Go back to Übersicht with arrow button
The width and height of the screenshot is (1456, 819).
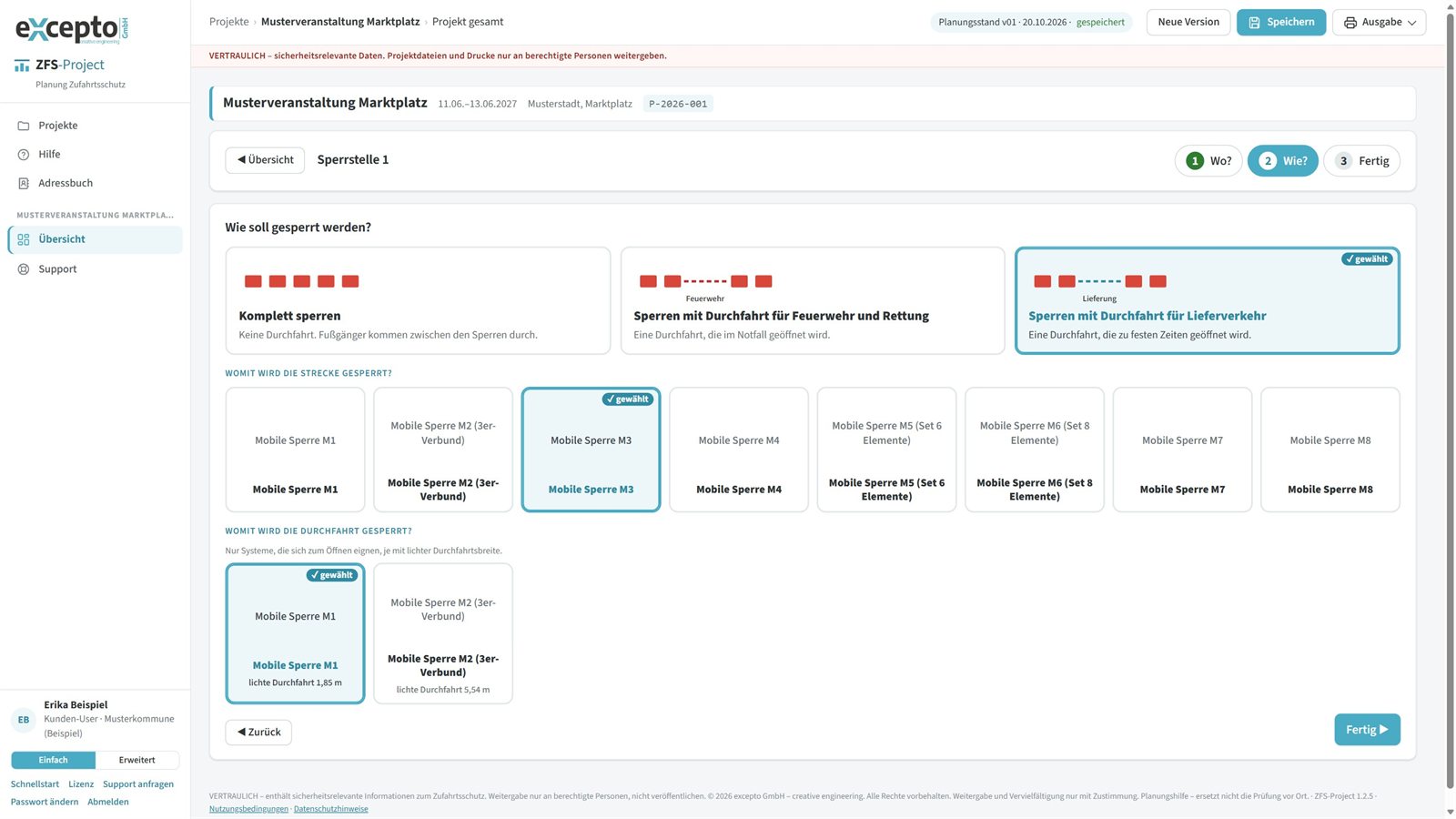(265, 160)
